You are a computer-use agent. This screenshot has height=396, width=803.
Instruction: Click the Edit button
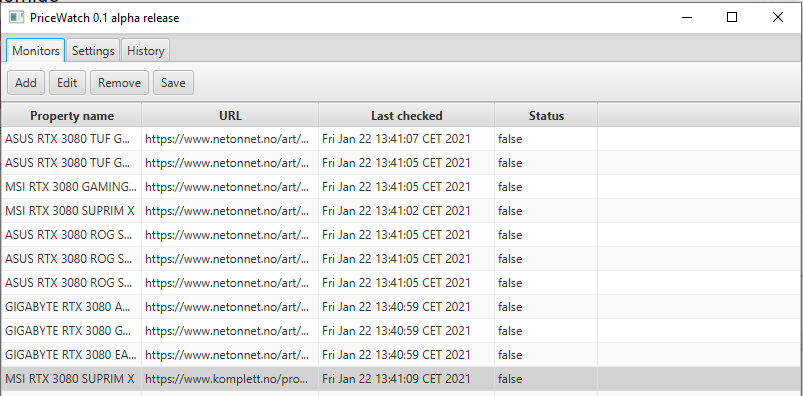[x=67, y=82]
